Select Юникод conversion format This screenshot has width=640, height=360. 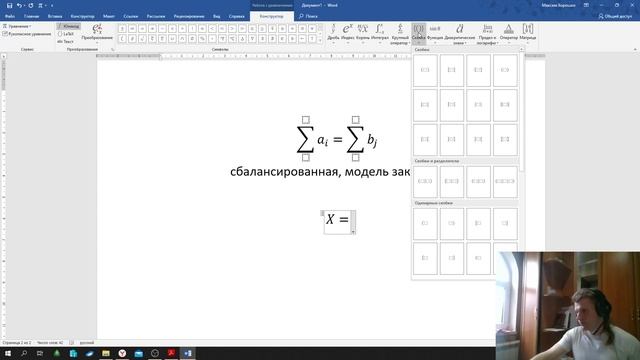click(x=68, y=26)
